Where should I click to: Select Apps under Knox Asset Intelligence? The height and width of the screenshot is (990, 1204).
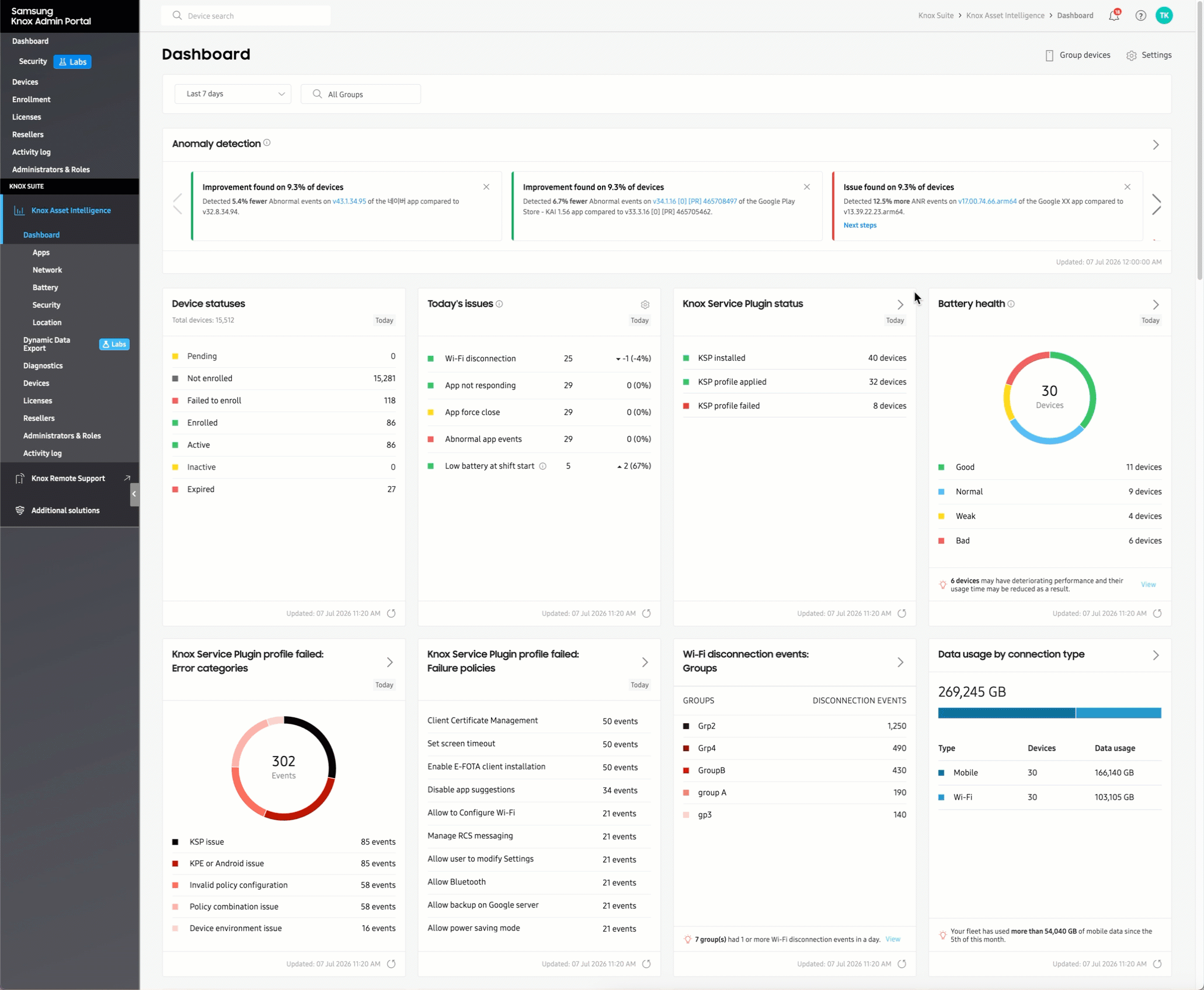pyautogui.click(x=41, y=252)
